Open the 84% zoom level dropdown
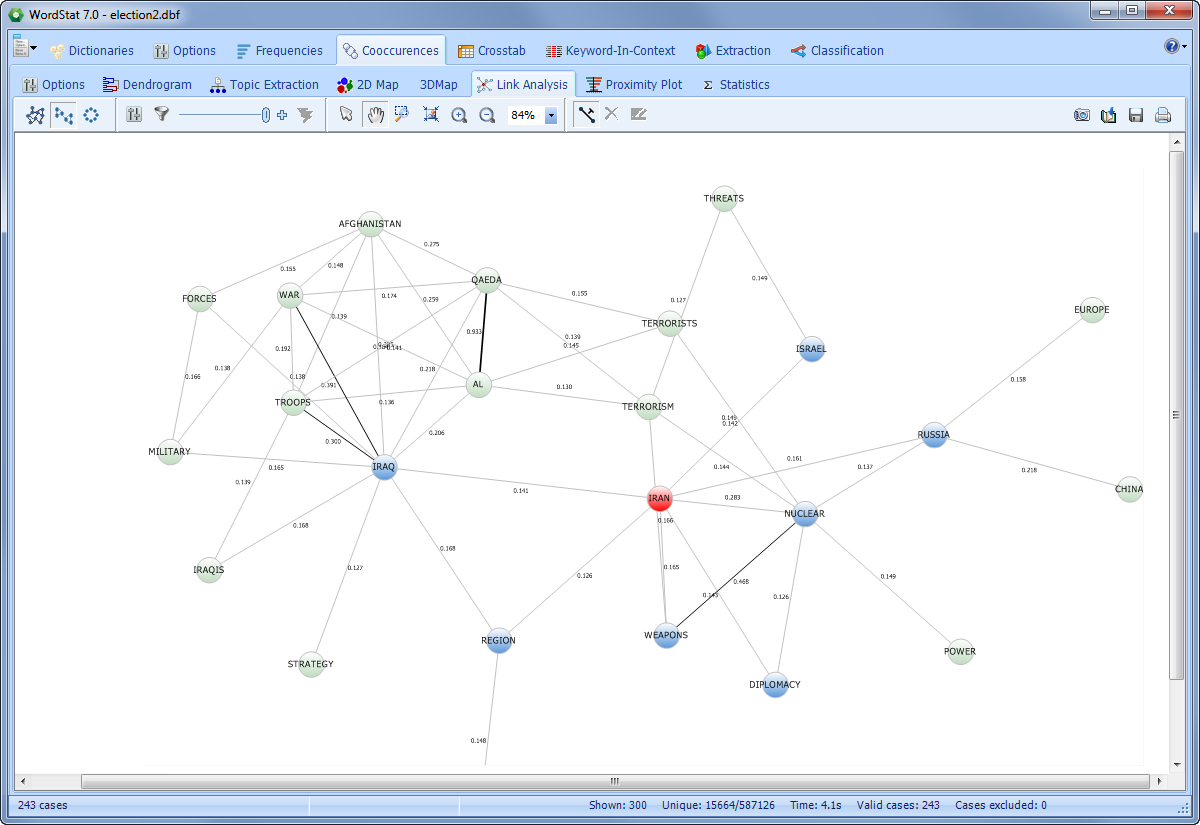 [x=550, y=116]
